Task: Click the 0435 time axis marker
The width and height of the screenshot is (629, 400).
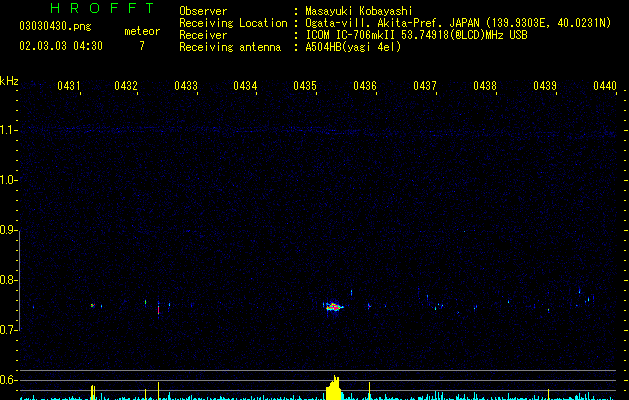Action: pos(305,86)
